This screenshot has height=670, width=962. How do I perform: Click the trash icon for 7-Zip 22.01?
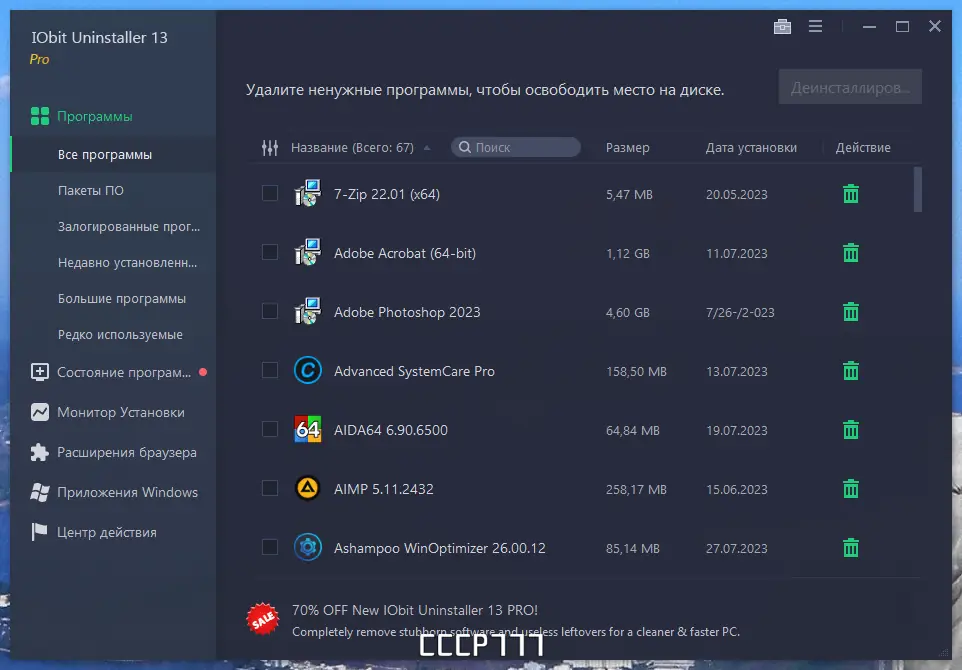850,194
